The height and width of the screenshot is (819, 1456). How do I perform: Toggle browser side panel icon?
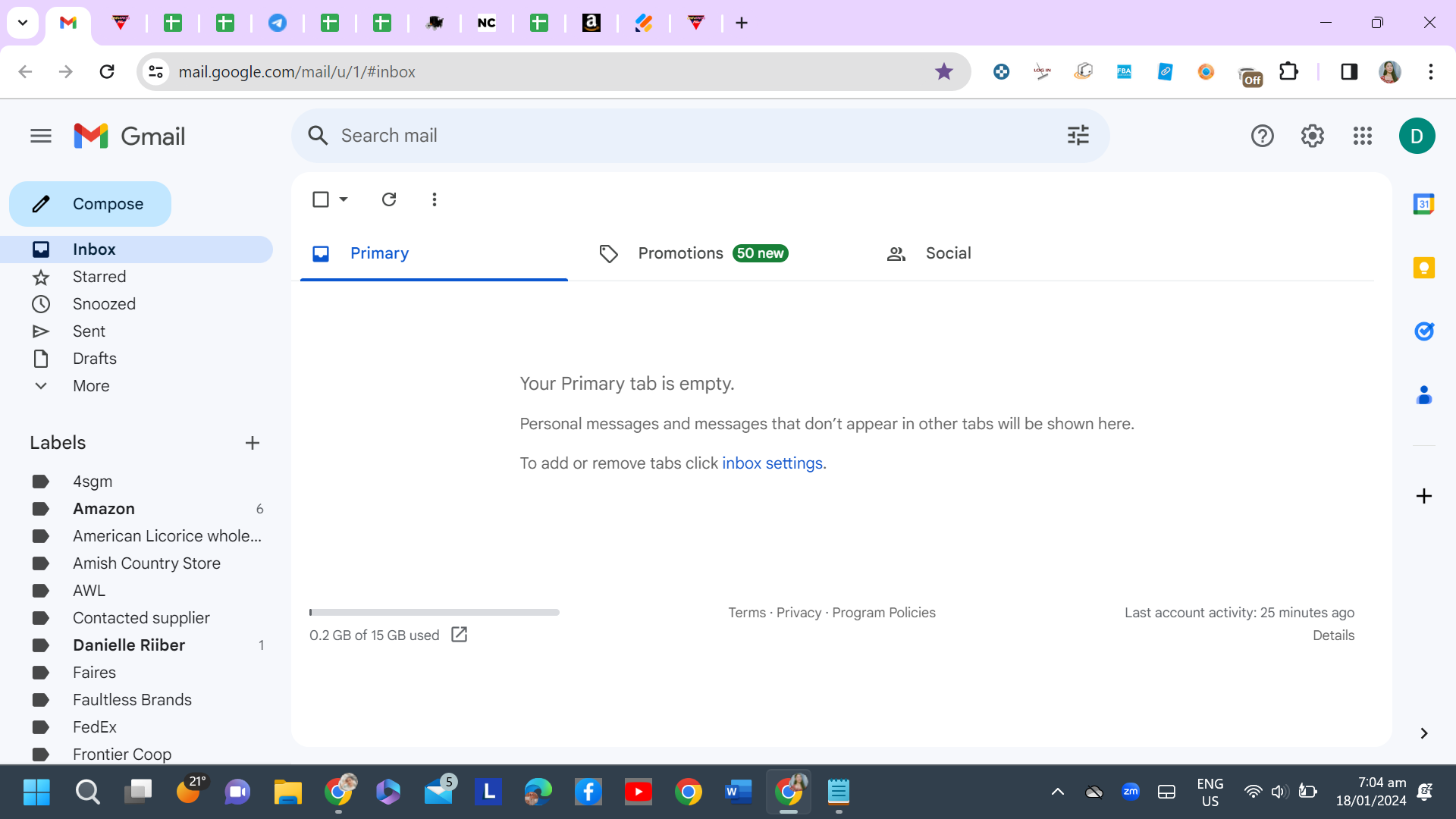tap(1349, 72)
